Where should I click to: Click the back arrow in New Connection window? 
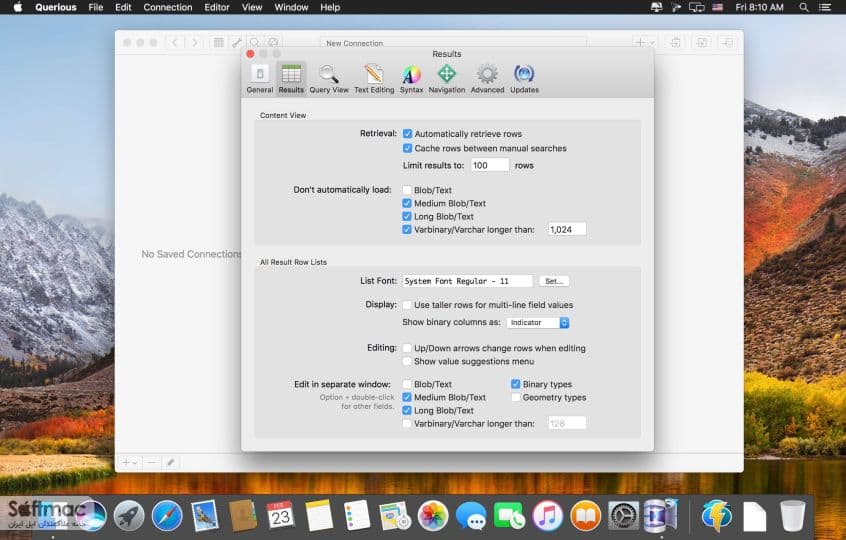[x=174, y=42]
